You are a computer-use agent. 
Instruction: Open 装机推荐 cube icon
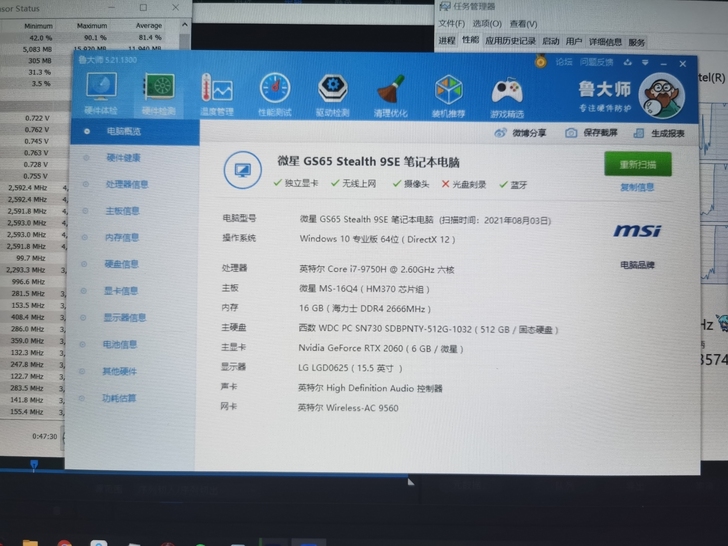pyautogui.click(x=448, y=96)
